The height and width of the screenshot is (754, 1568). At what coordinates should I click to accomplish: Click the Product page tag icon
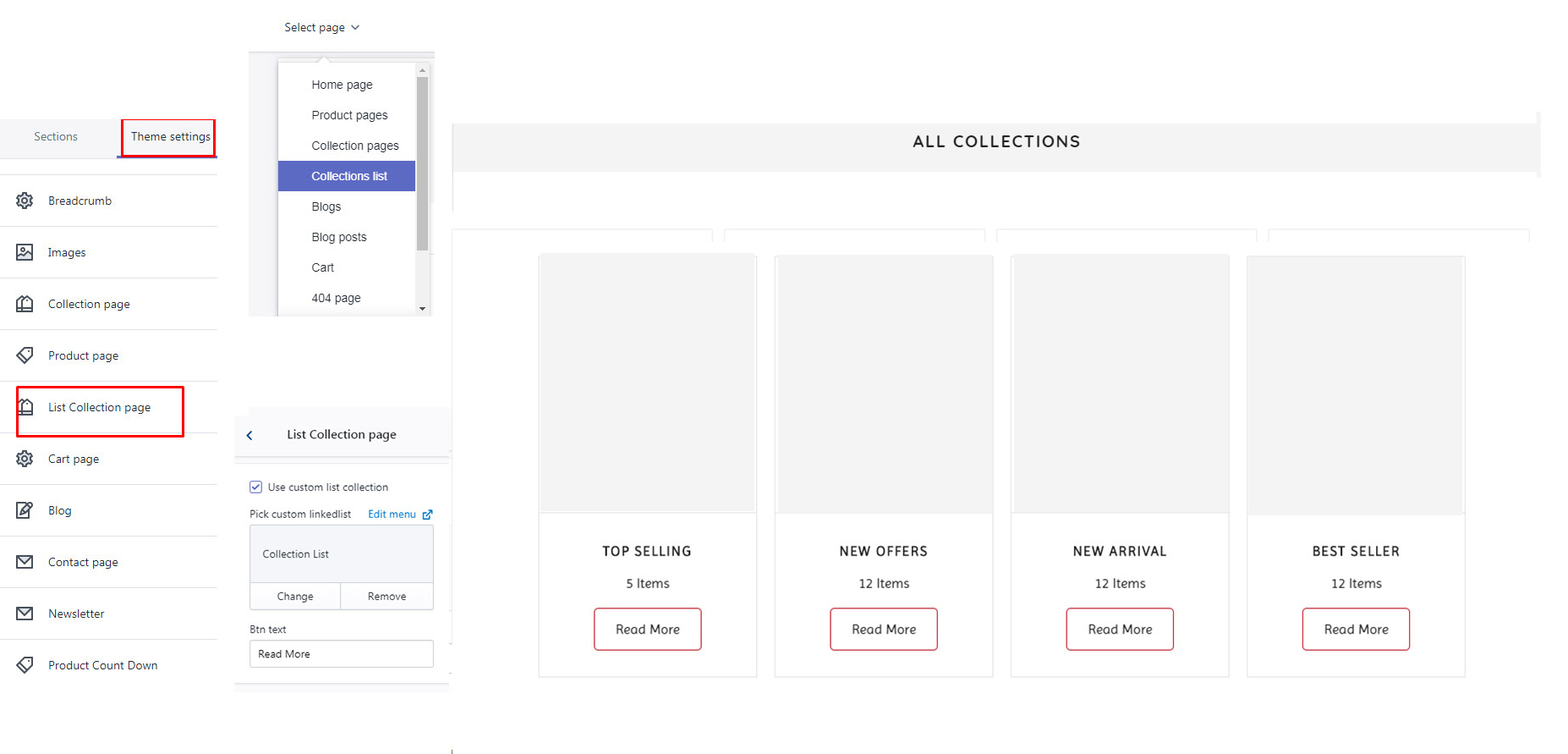pyautogui.click(x=25, y=355)
